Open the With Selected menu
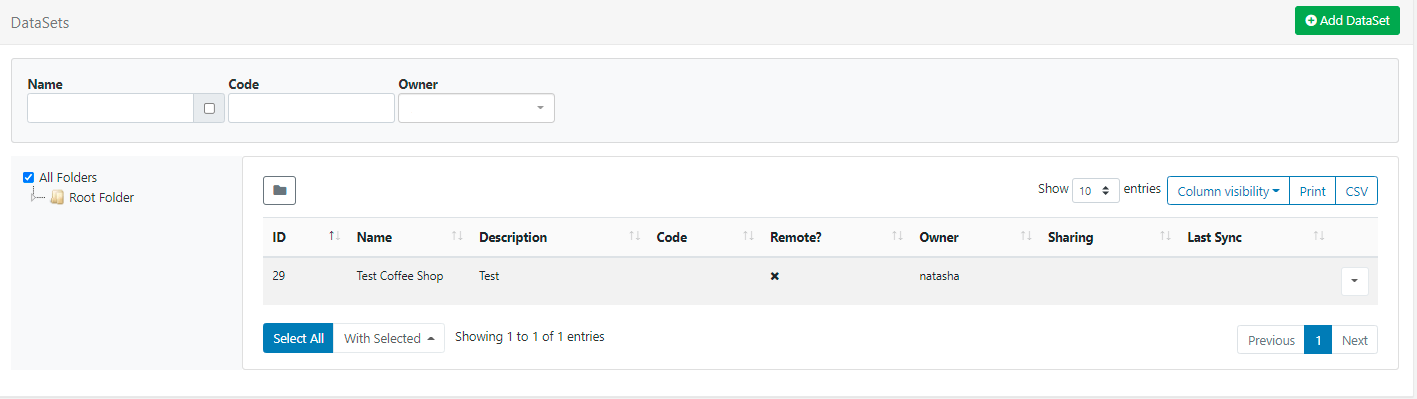 (388, 338)
